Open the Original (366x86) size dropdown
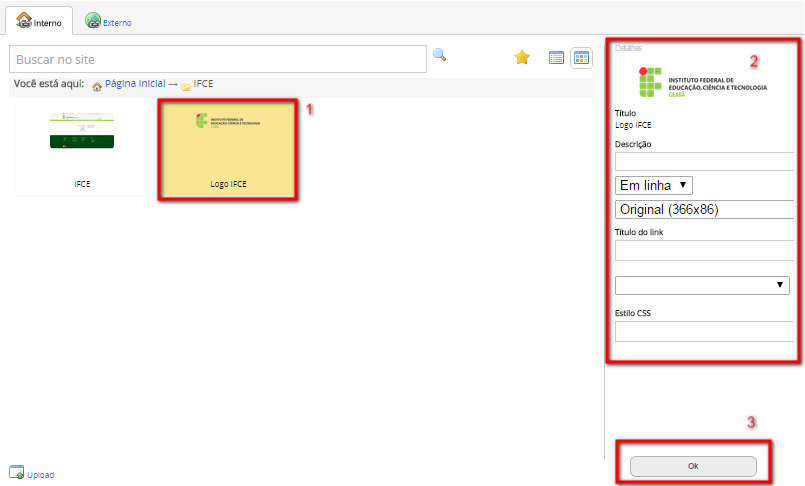Viewport: 805px width, 486px height. [705, 209]
